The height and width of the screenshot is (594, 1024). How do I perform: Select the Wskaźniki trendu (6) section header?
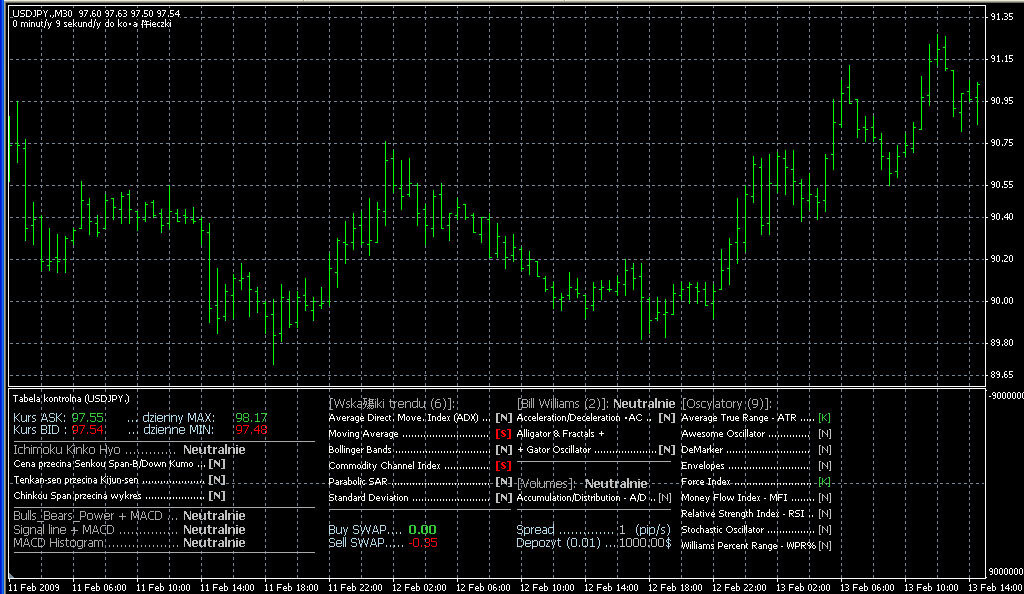click(392, 402)
